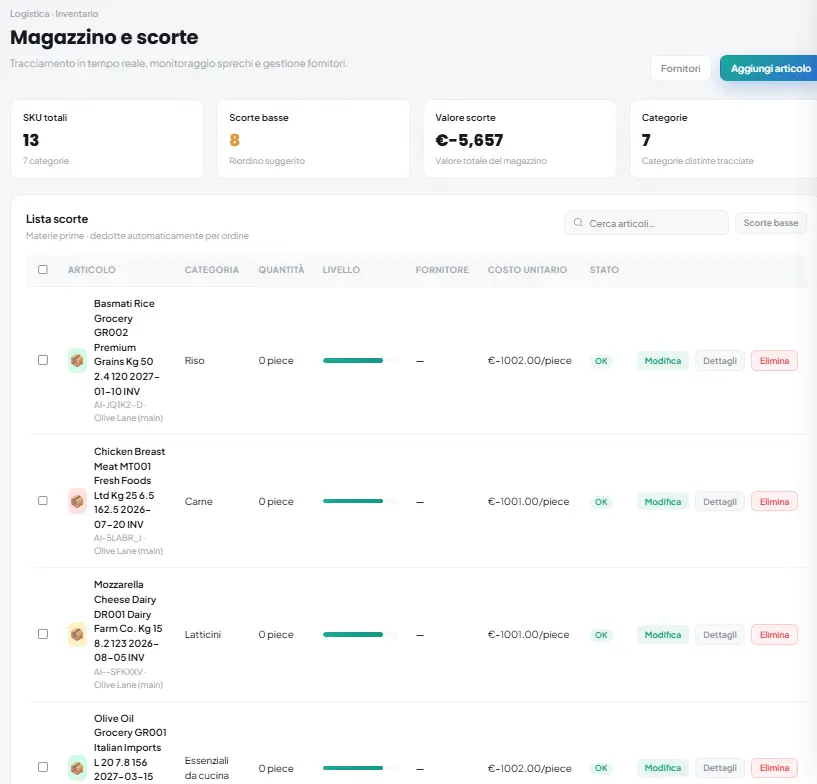The image size is (817, 784).
Task: Click the €-1001.00/piece cost for Chicken Breast
Action: tap(528, 501)
